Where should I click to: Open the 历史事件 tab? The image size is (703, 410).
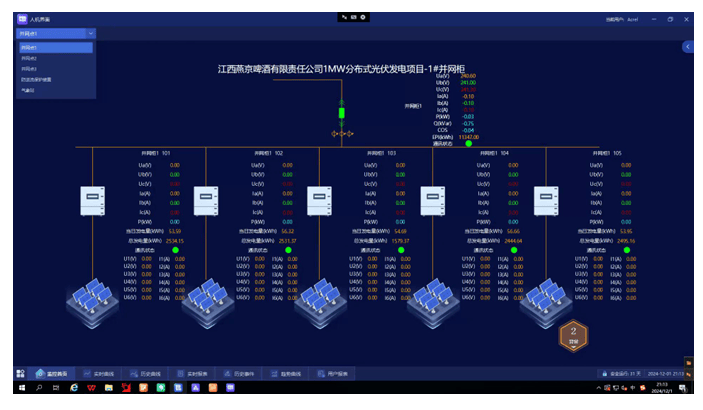[239, 374]
